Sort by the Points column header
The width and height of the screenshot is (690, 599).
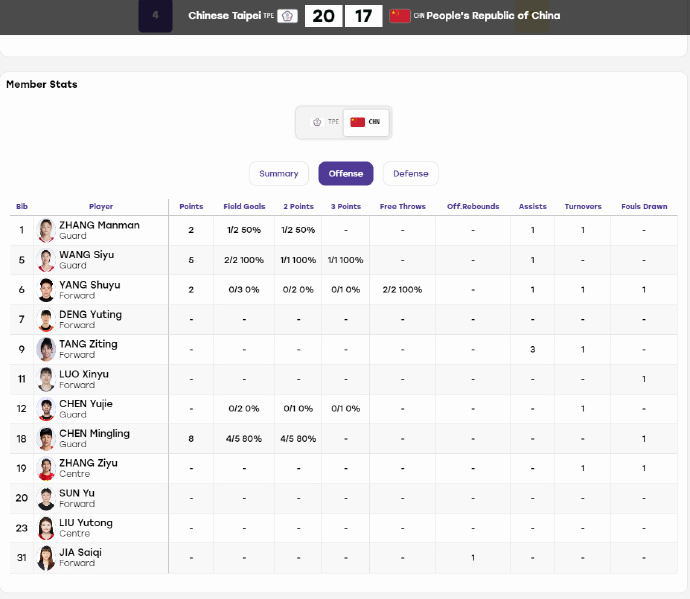[191, 206]
